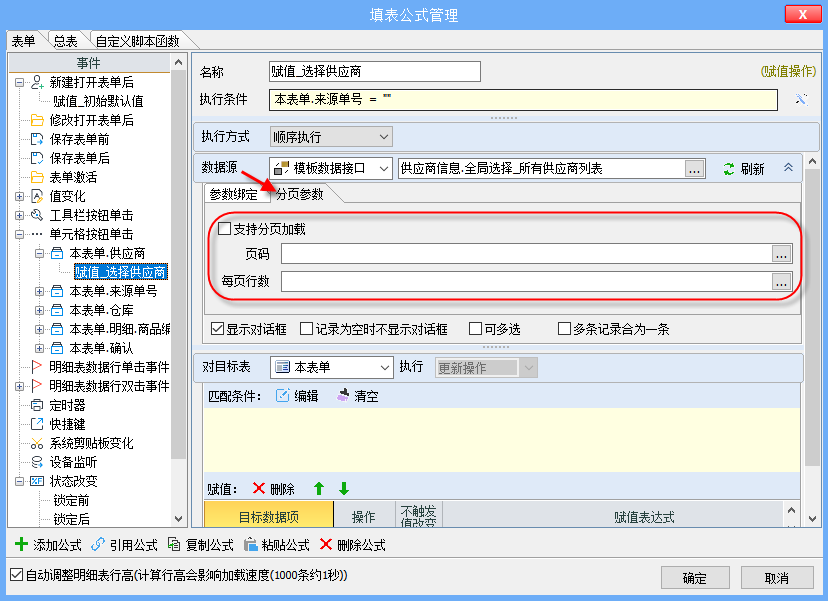The width and height of the screenshot is (828, 601).
Task: Enable 多条记录合为一条 checkbox
Action: [564, 329]
